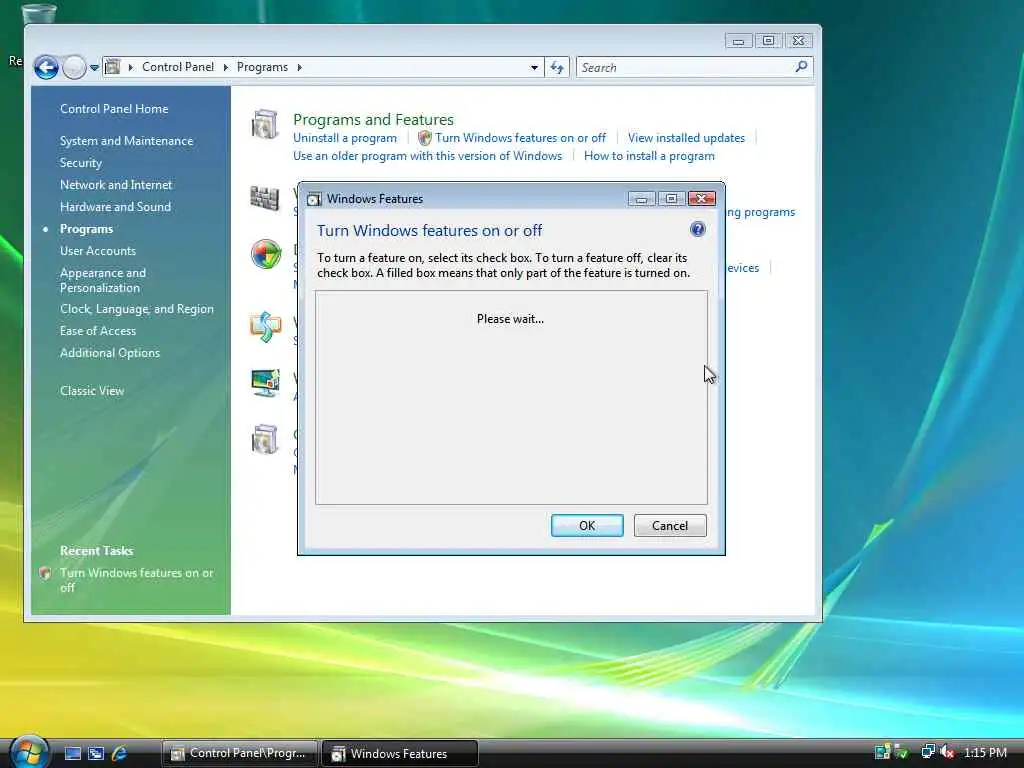
Task: Open Programs and Features heading
Action: 373,120
